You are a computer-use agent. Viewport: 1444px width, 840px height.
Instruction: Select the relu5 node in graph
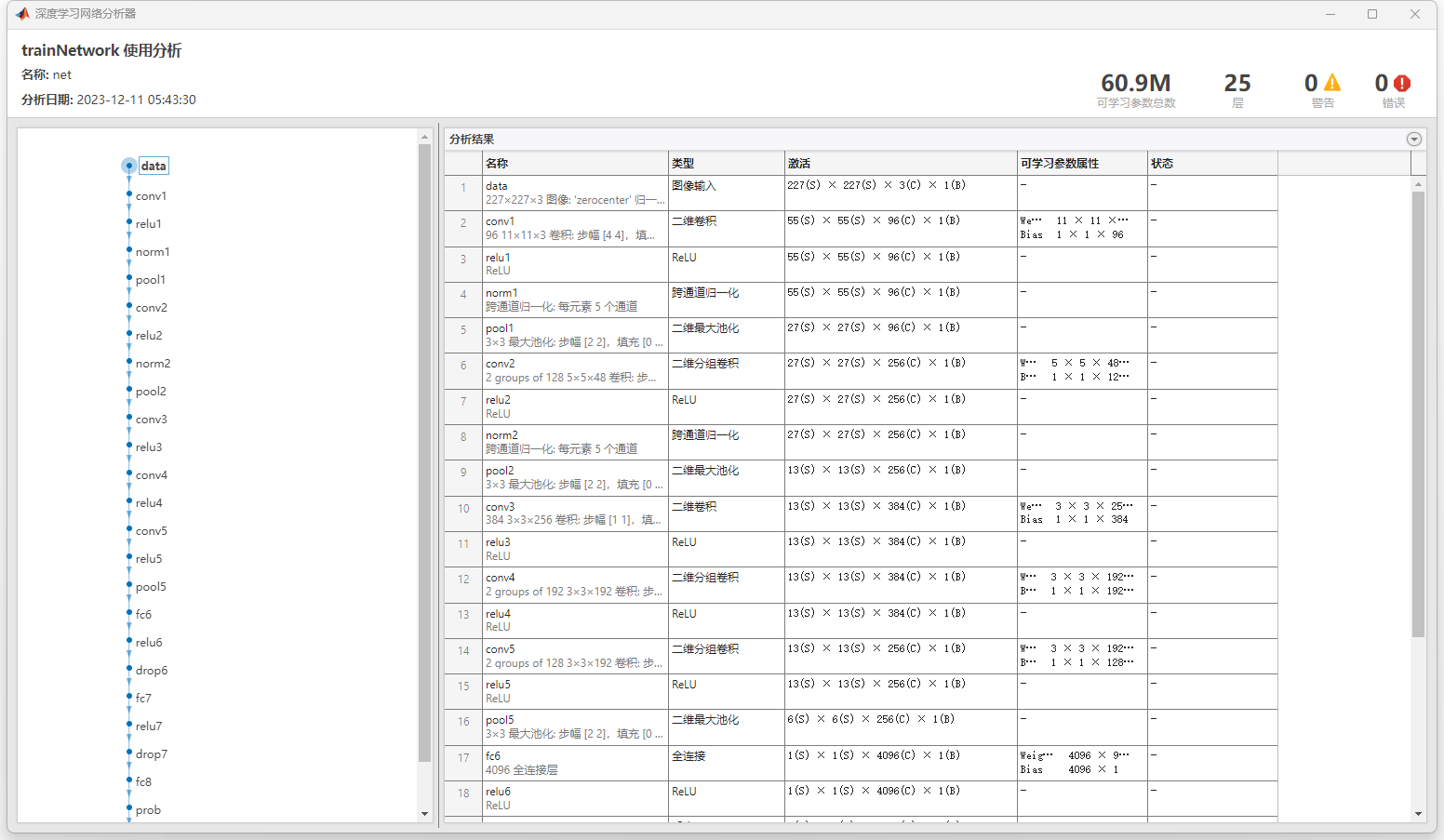pyautogui.click(x=149, y=559)
